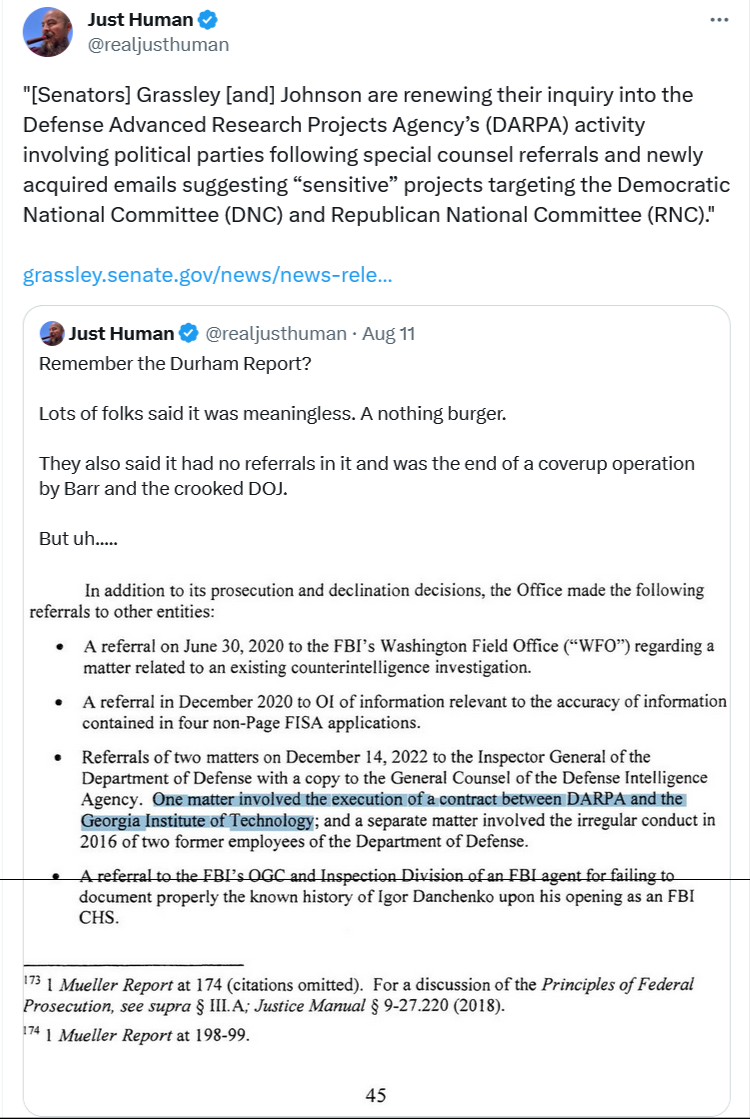Viewport: 750px width, 1119px height.
Task: Click the @realjusthuman handle under author name
Action: tap(158, 44)
